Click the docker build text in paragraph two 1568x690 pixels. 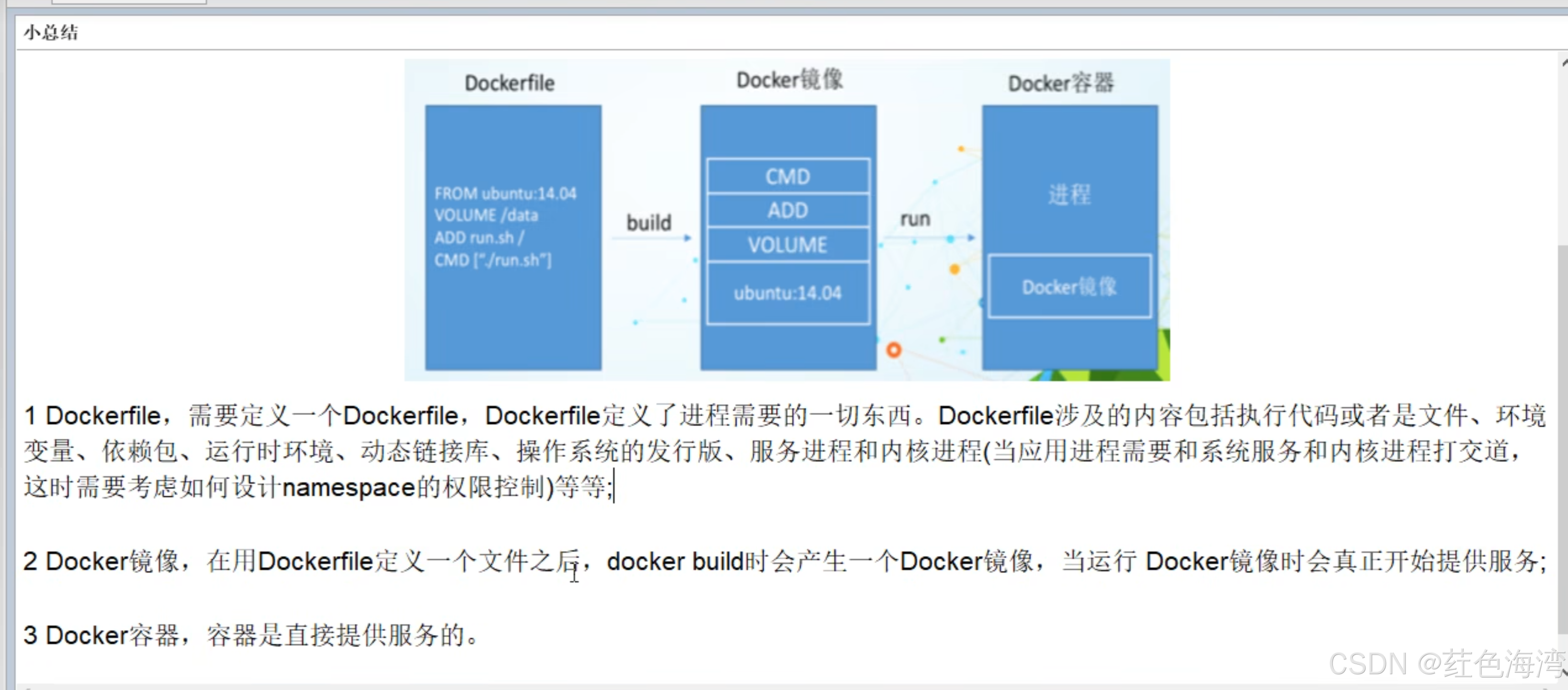point(675,561)
